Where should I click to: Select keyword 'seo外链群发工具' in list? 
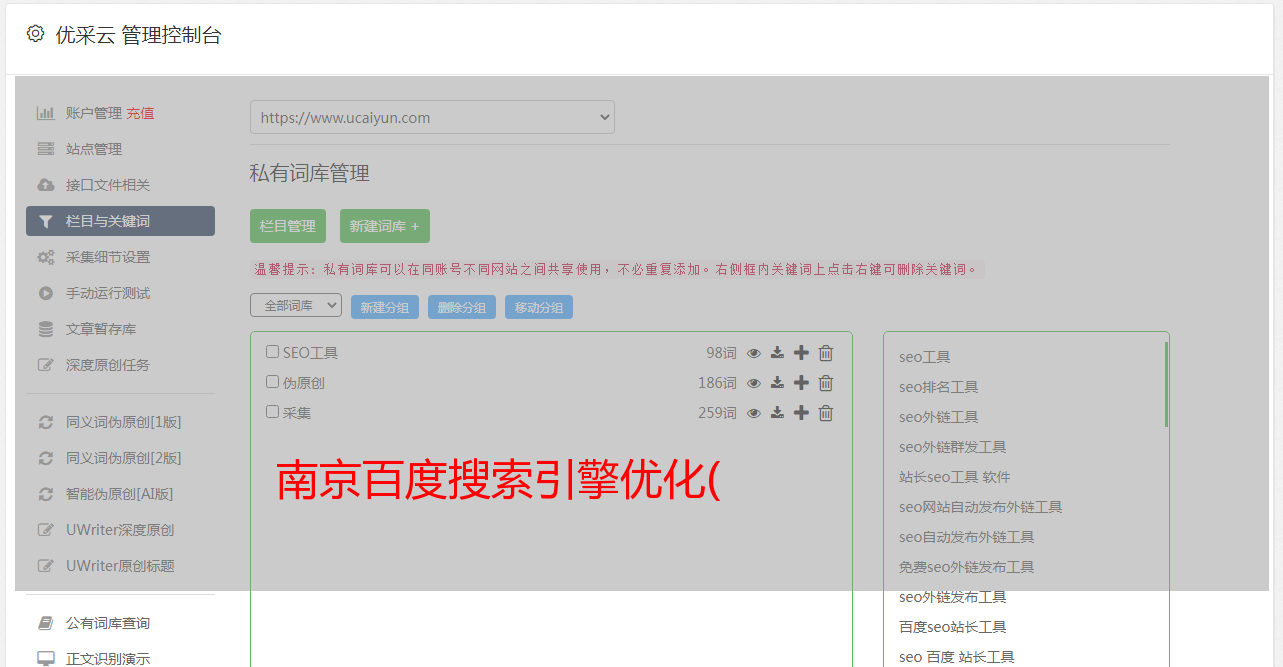click(952, 447)
